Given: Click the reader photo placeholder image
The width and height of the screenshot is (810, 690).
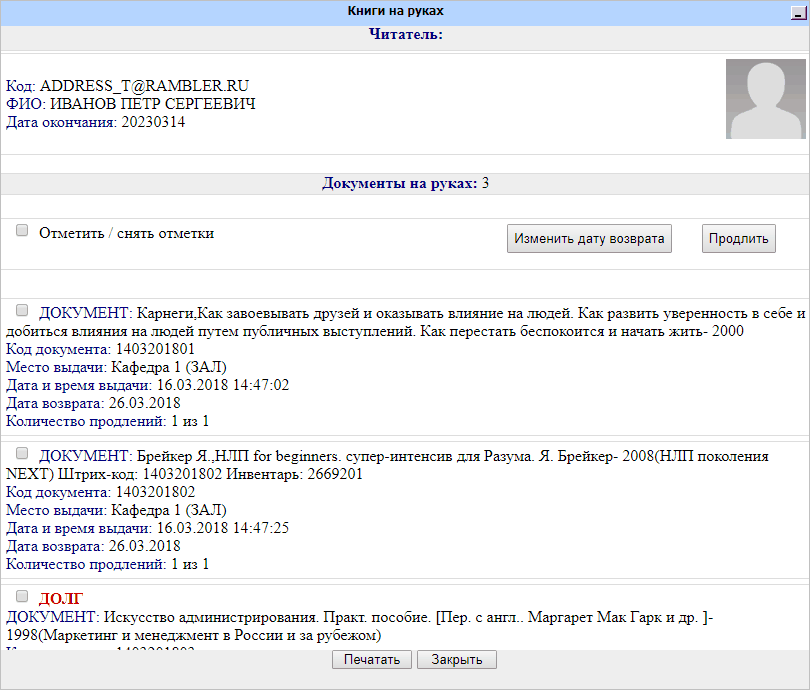Looking at the screenshot, I should 765,100.
